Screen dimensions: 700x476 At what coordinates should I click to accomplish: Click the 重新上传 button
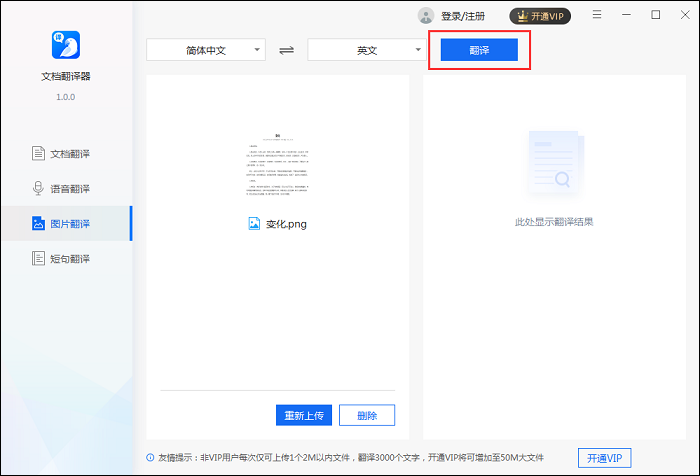[x=303, y=415]
